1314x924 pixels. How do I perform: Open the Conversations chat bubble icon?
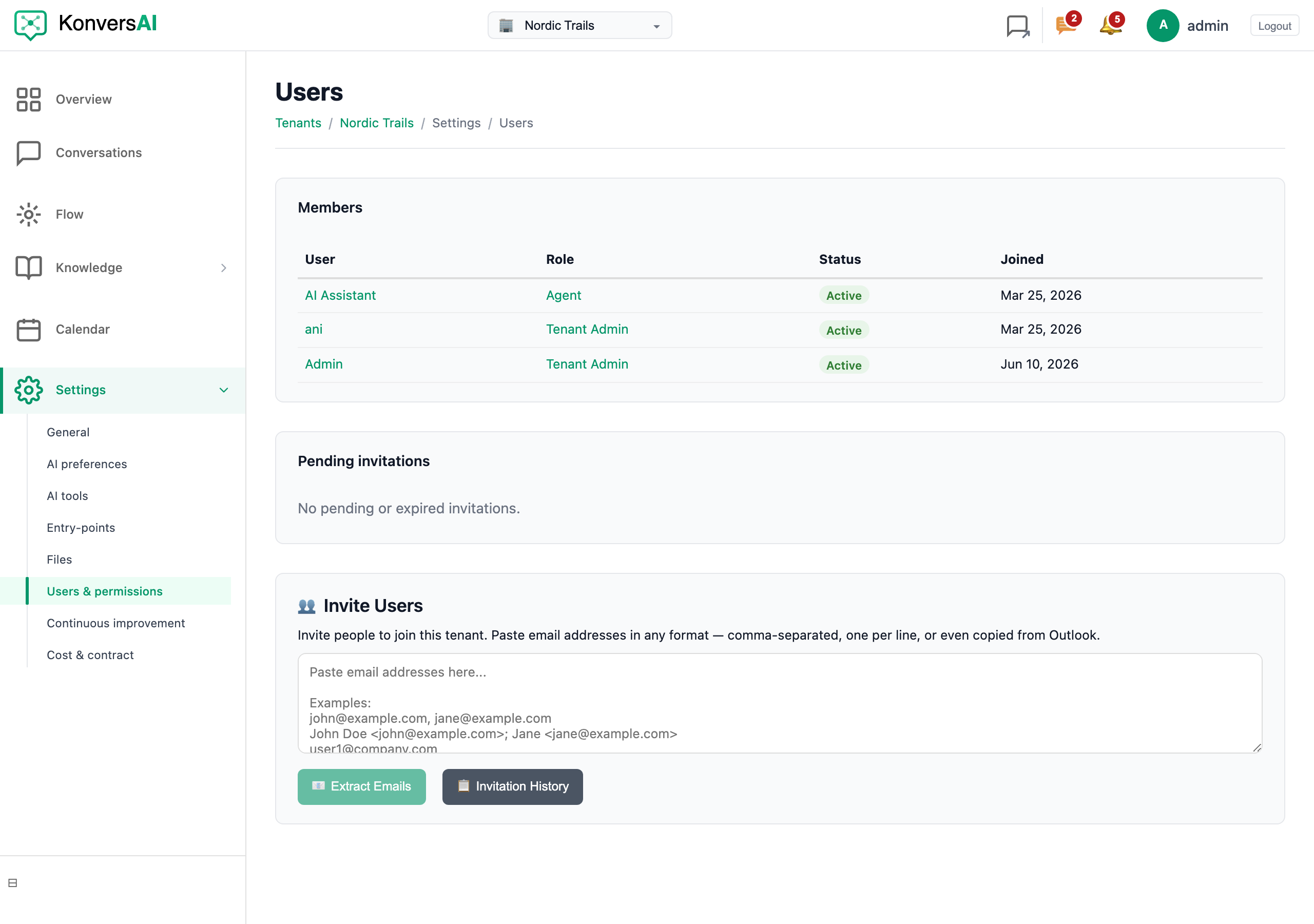pos(29,153)
